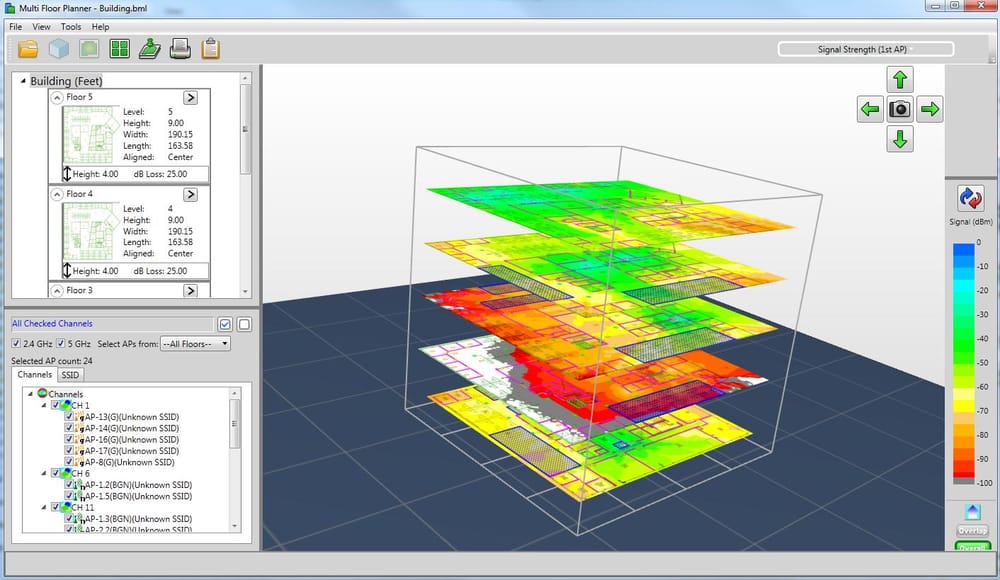
Task: Click the green four-square grid toolbar icon
Action: pyautogui.click(x=120, y=48)
